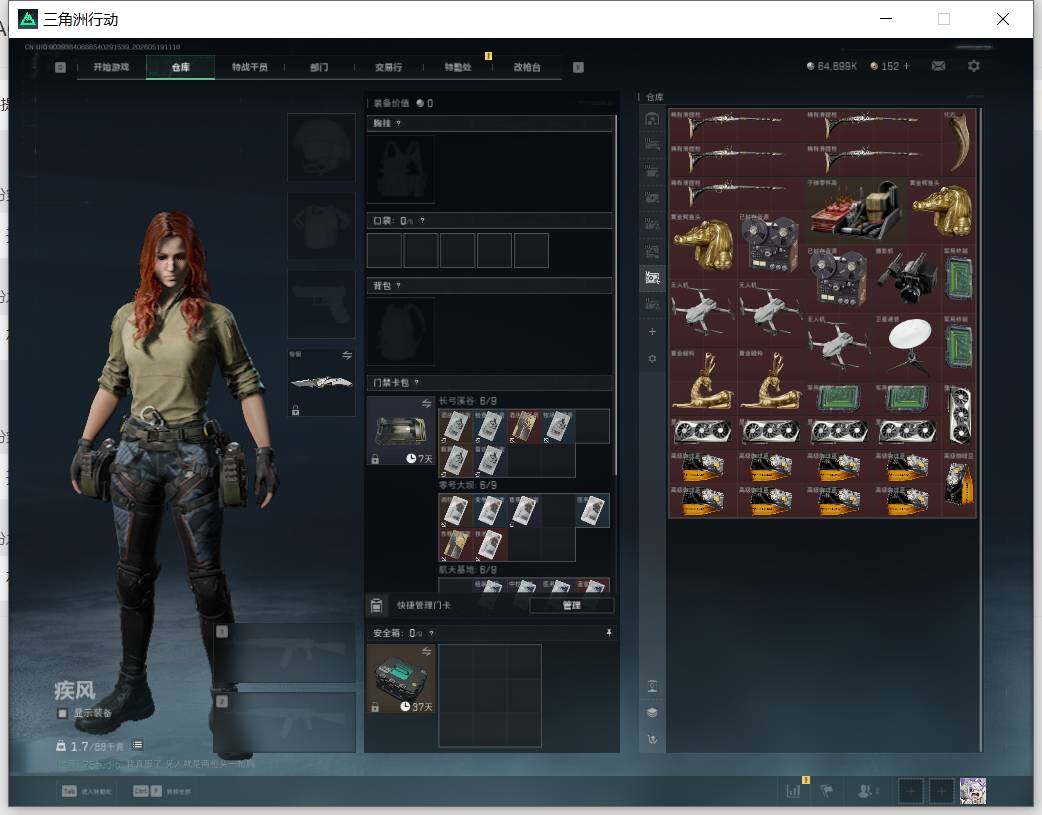Select the empty body armor slot
The width and height of the screenshot is (1042, 815).
pyautogui.click(x=321, y=226)
